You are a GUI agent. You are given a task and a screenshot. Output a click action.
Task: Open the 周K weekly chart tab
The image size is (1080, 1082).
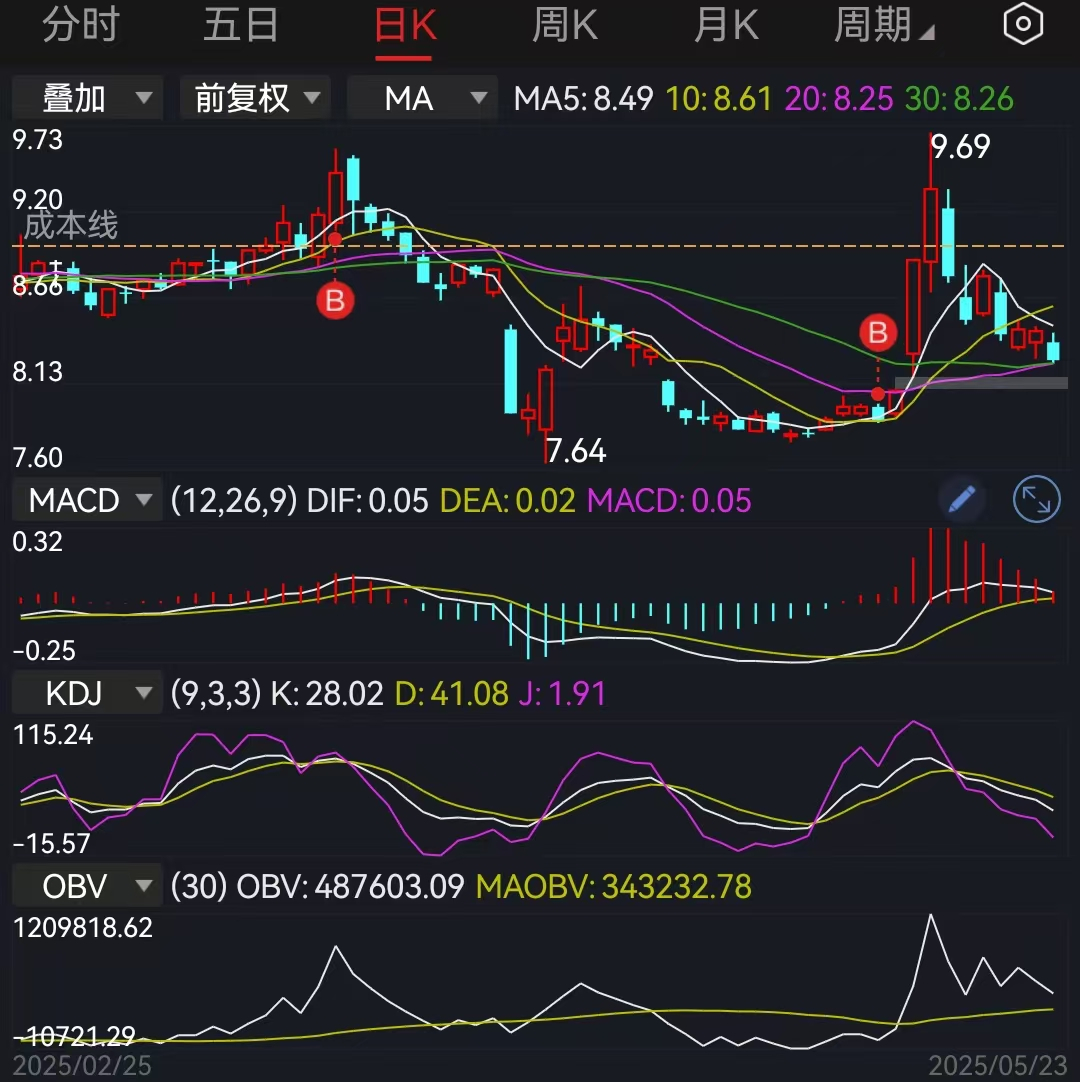point(564,25)
